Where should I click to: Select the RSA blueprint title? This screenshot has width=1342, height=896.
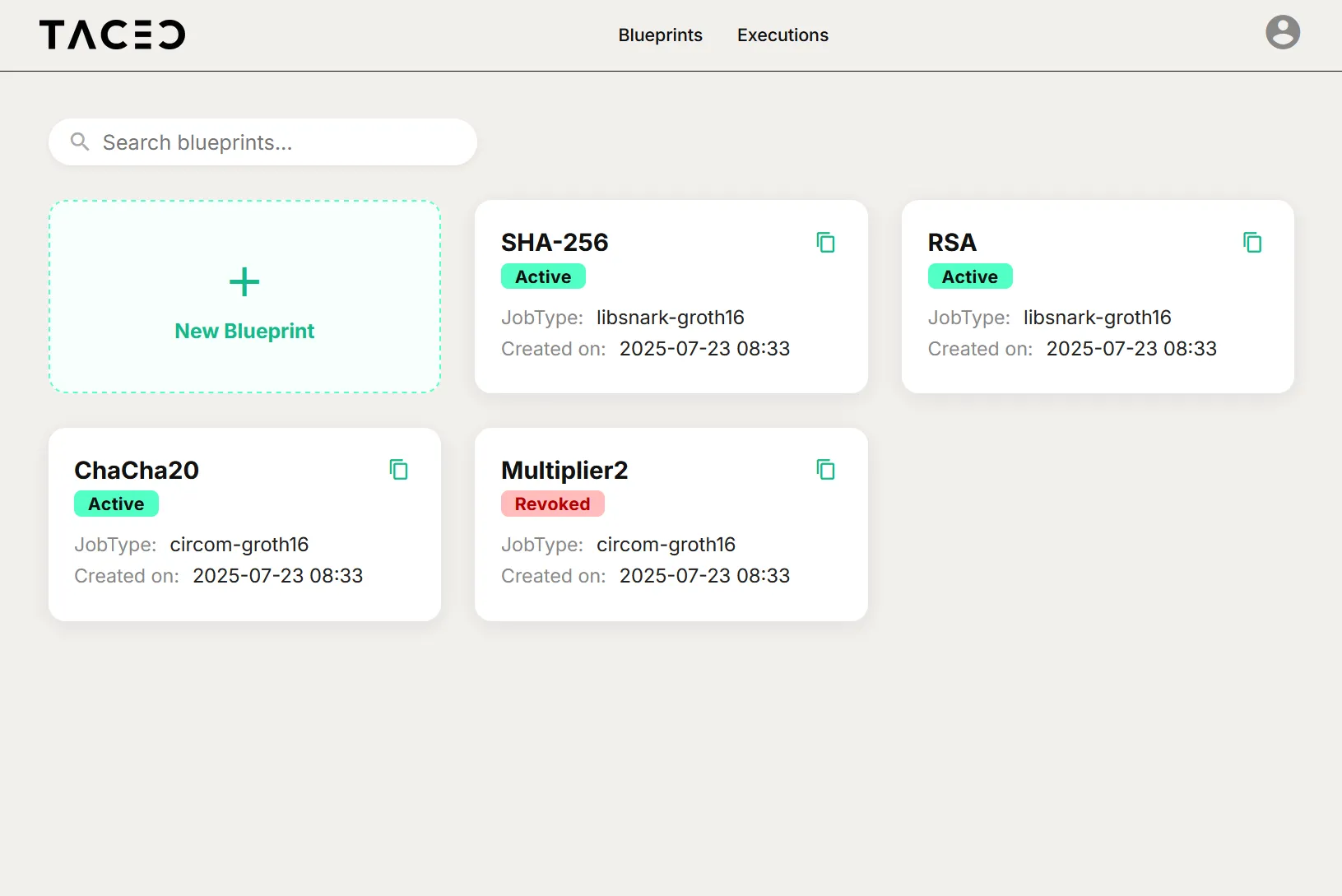[x=952, y=242]
